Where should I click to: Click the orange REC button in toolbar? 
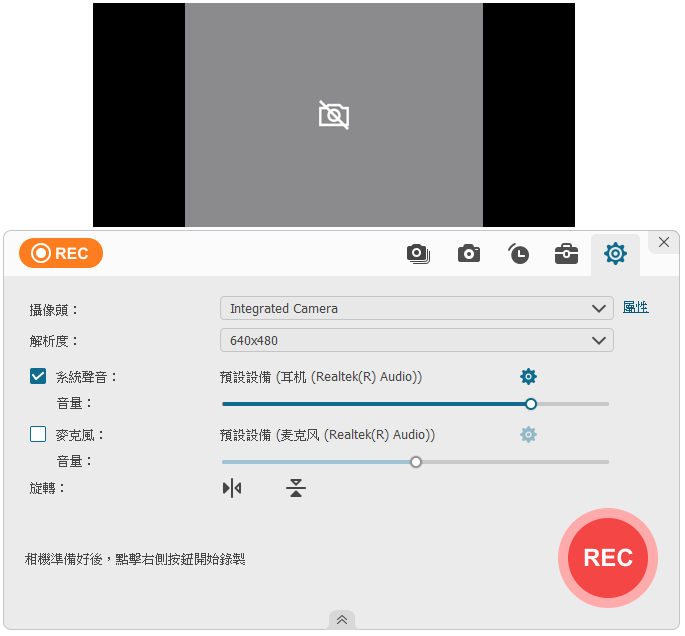point(61,253)
